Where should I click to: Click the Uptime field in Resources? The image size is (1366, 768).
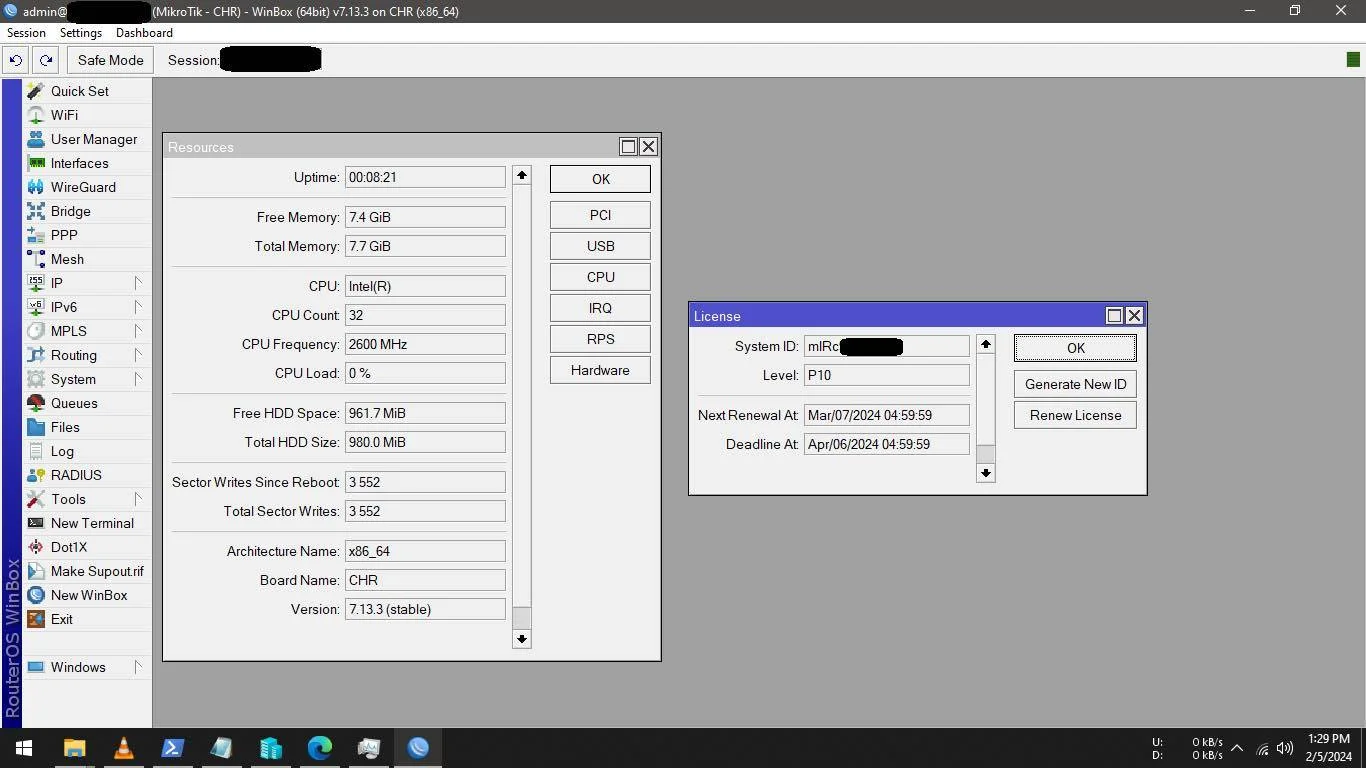(425, 177)
